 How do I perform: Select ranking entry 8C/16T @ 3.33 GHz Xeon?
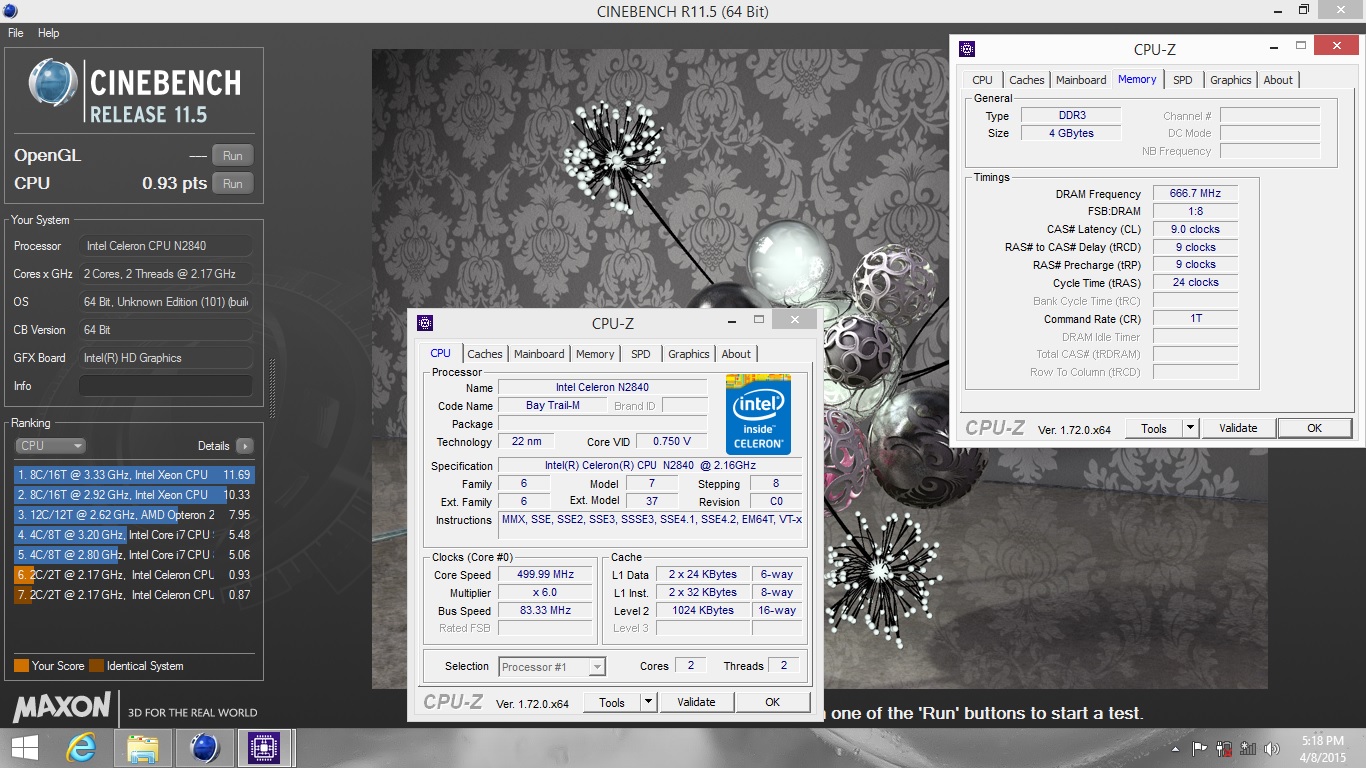tap(134, 475)
